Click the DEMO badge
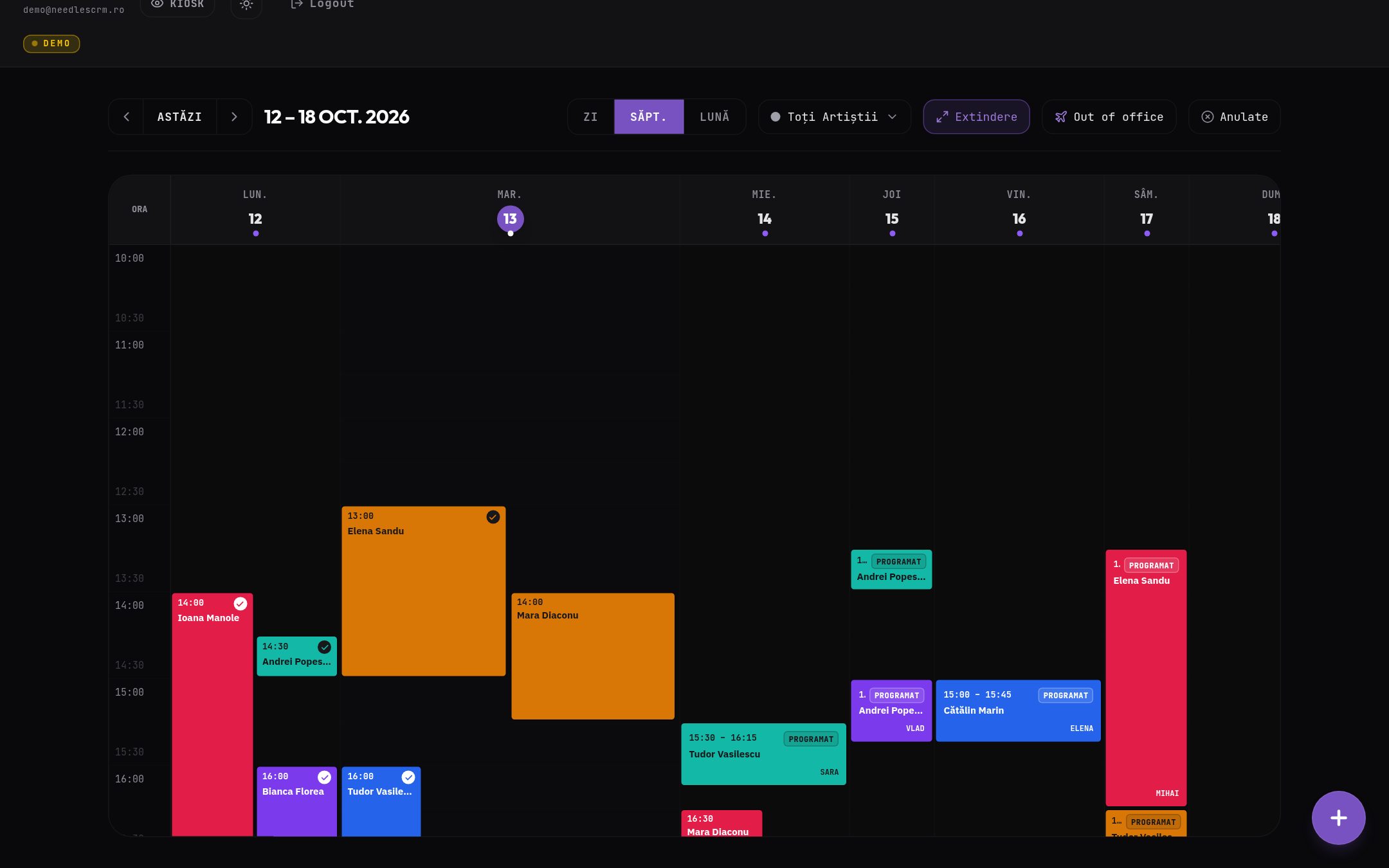Viewport: 1389px width, 868px height. [51, 43]
